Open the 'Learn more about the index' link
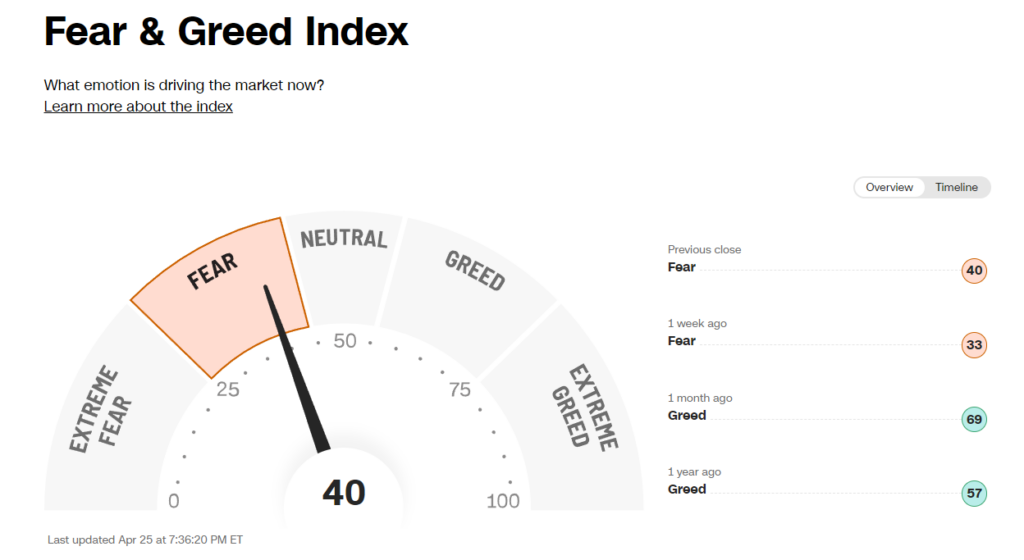Viewport: 1024px width, 560px height. (x=138, y=106)
